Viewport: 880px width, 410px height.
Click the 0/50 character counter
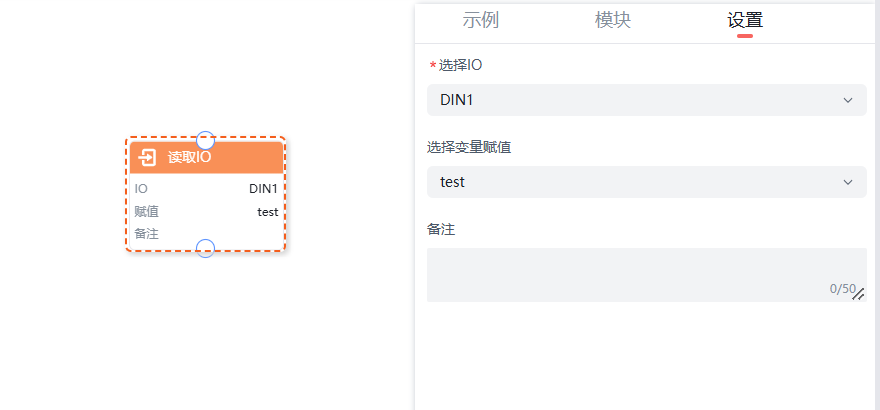842,289
